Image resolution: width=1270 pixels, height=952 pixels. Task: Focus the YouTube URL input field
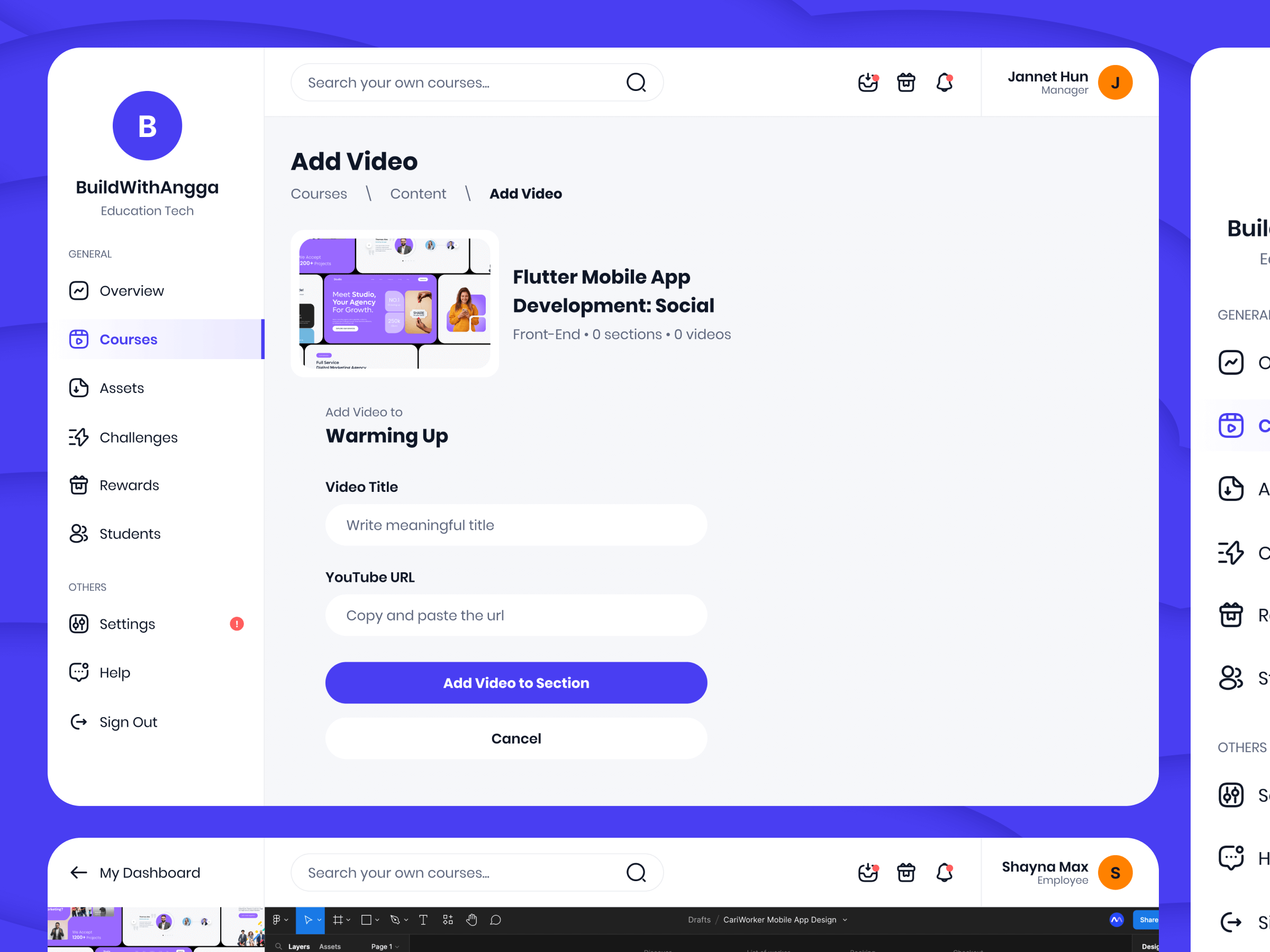tap(516, 615)
